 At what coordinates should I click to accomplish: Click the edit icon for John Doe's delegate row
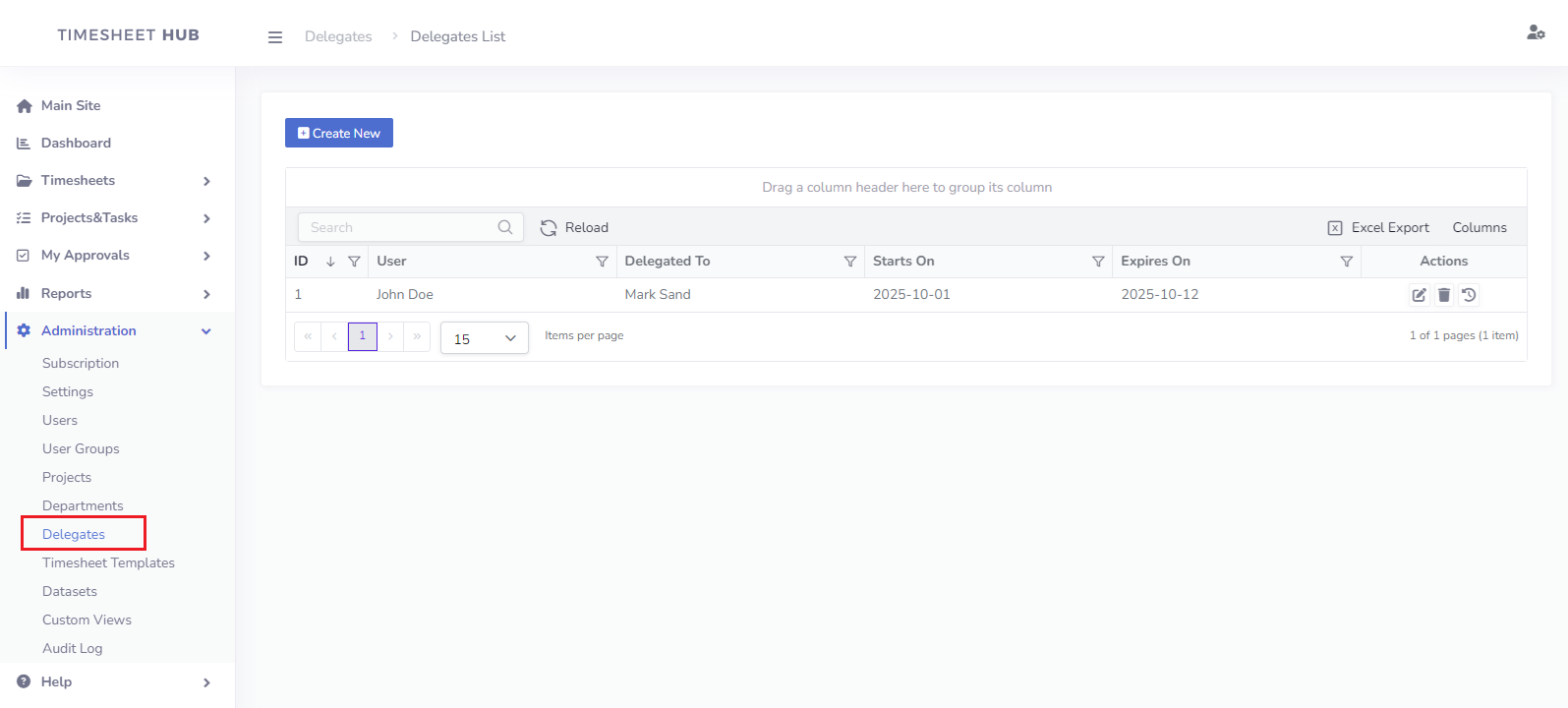pos(1419,295)
